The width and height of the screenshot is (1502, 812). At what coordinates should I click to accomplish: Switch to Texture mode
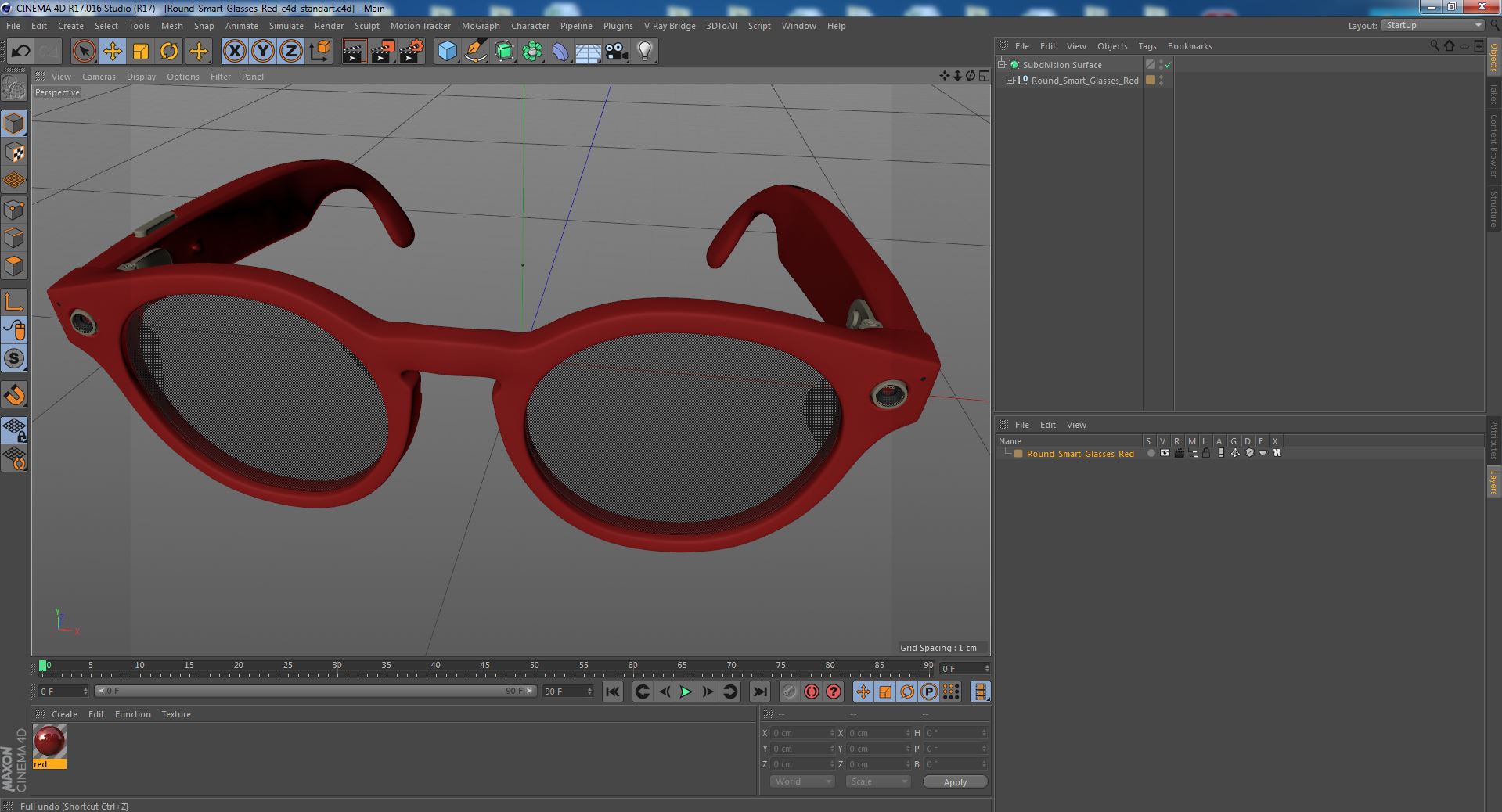tap(14, 153)
